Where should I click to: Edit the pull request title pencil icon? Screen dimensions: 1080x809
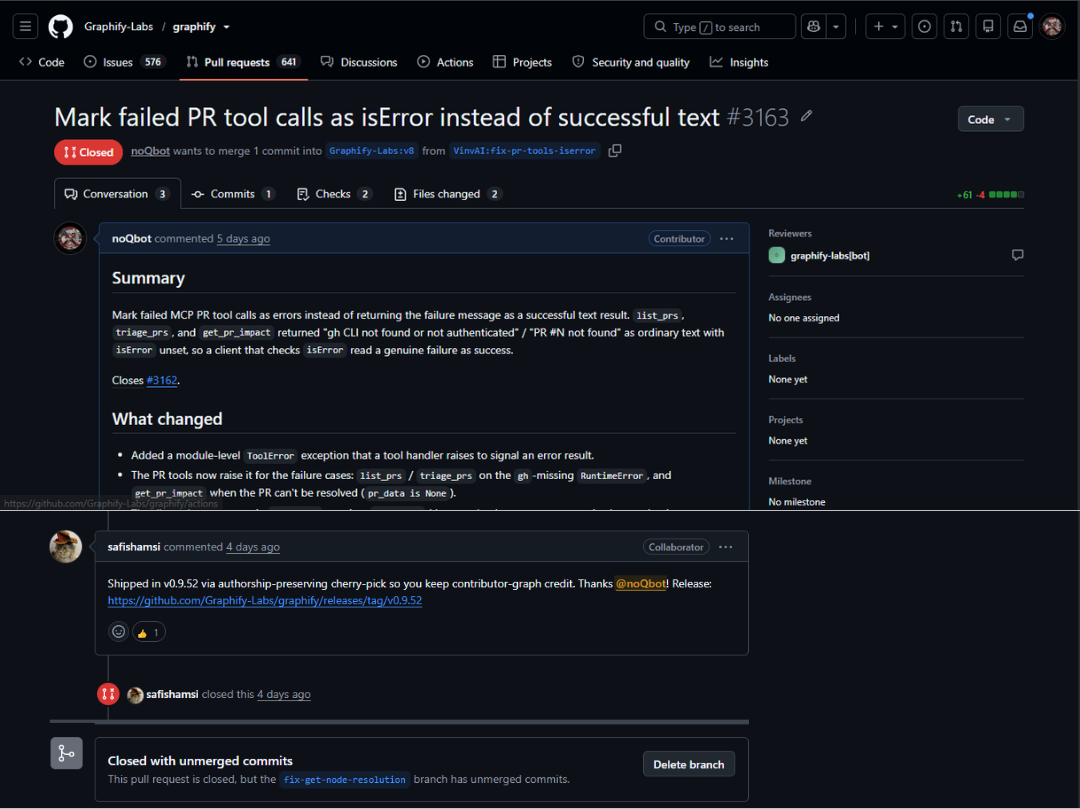coord(807,116)
